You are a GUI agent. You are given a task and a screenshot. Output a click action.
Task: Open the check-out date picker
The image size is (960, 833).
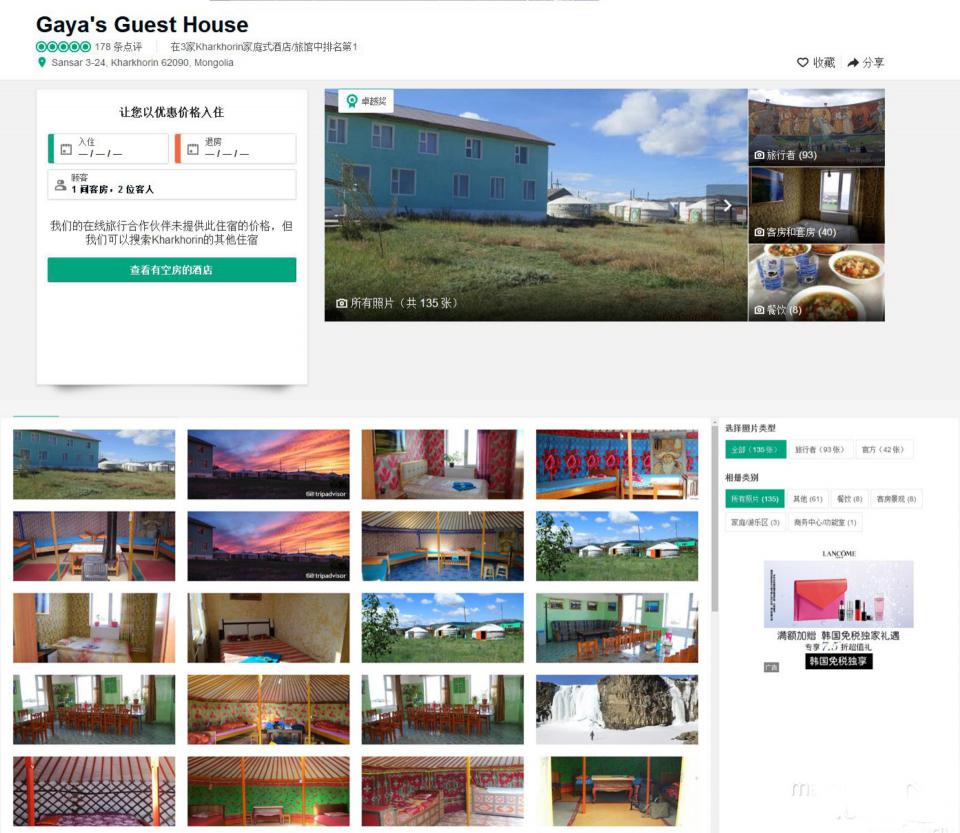(x=236, y=148)
